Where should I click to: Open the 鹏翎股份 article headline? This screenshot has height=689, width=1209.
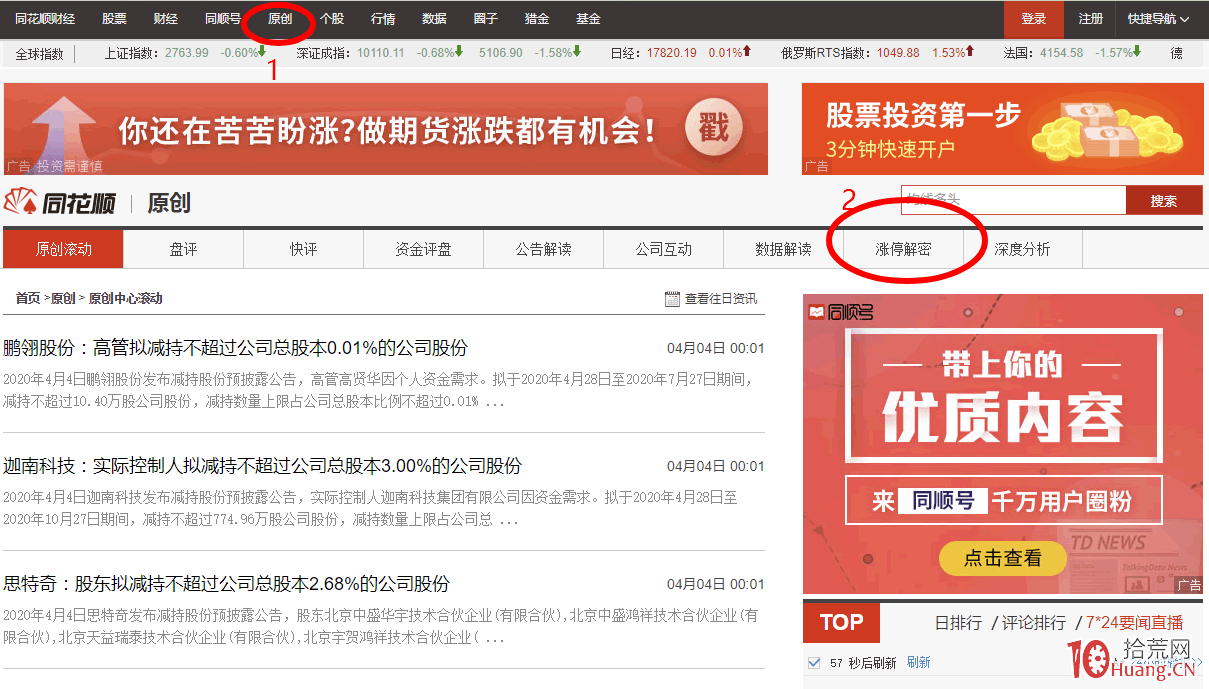coord(236,348)
